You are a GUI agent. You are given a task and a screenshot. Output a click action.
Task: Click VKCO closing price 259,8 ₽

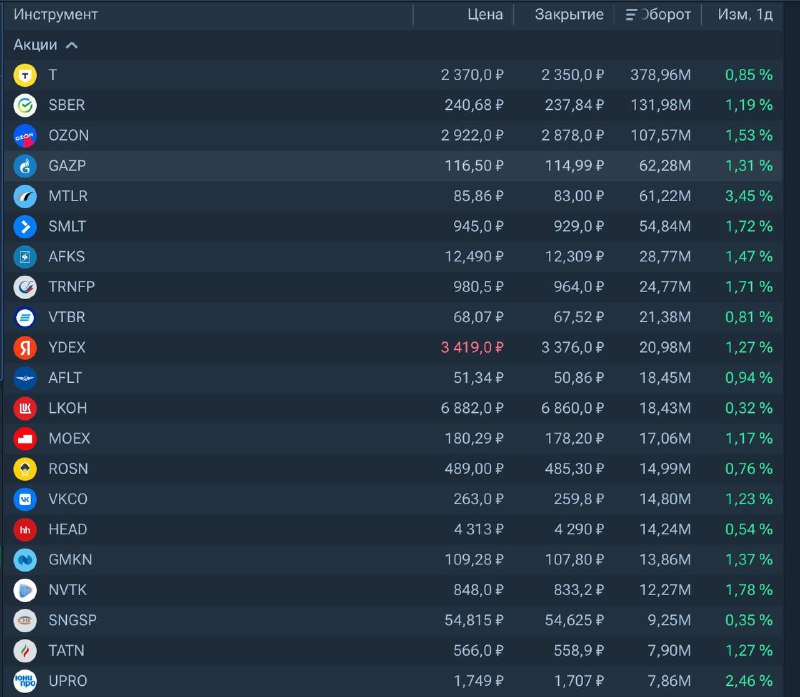pos(579,499)
